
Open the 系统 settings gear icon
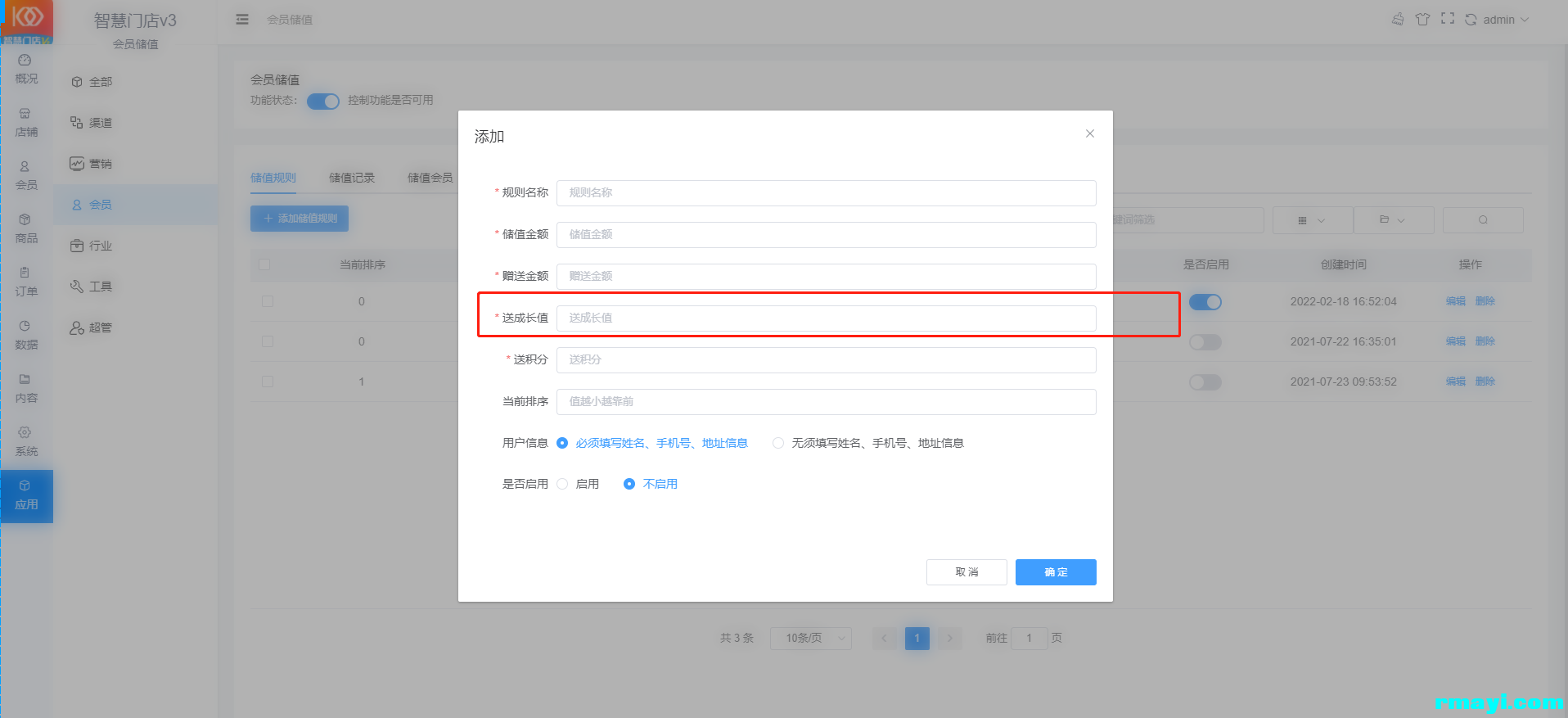(x=25, y=433)
